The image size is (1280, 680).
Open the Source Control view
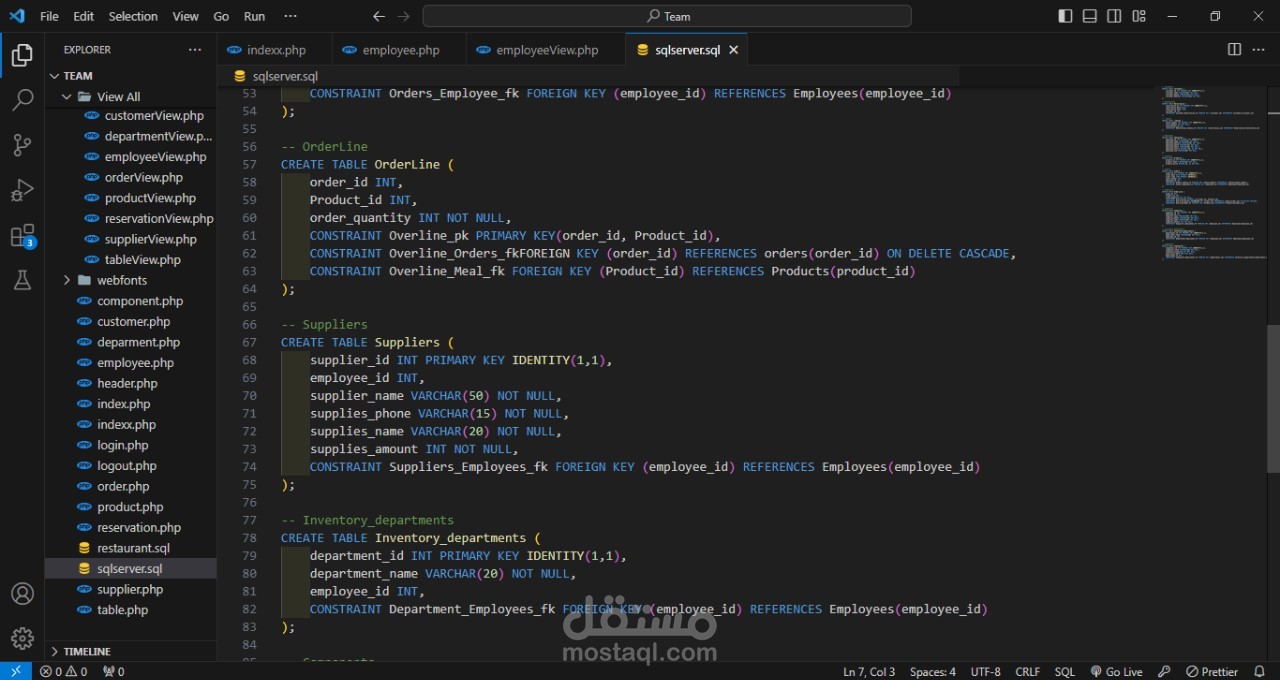click(22, 145)
